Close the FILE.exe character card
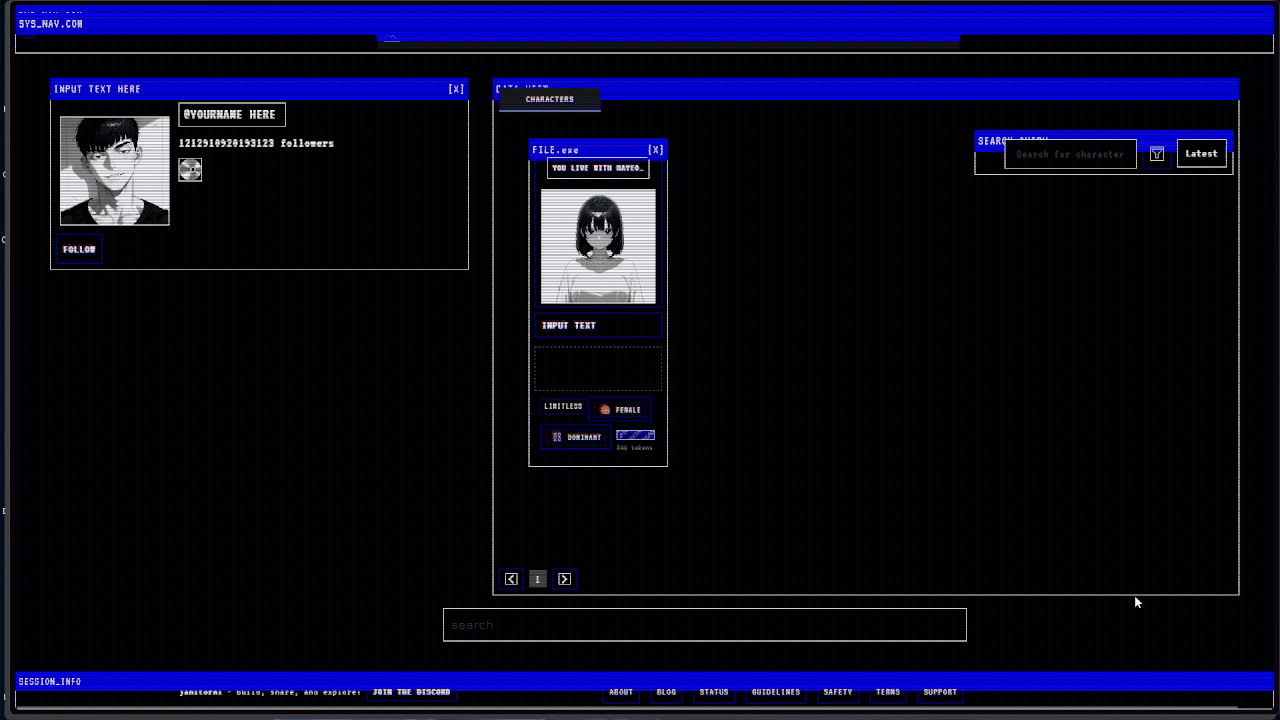Image resolution: width=1280 pixels, height=720 pixels. click(x=656, y=150)
